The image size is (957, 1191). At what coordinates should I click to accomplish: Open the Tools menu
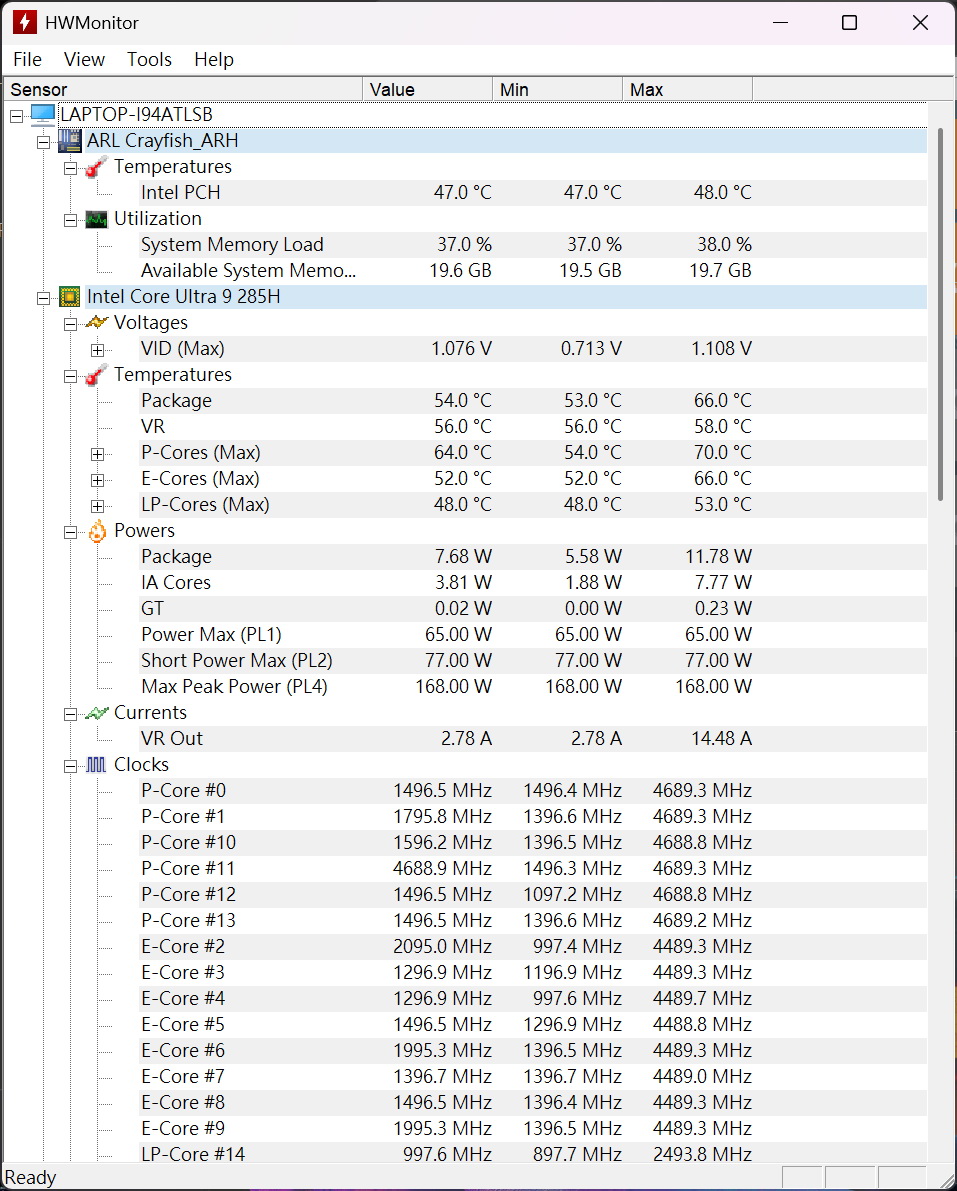click(149, 59)
